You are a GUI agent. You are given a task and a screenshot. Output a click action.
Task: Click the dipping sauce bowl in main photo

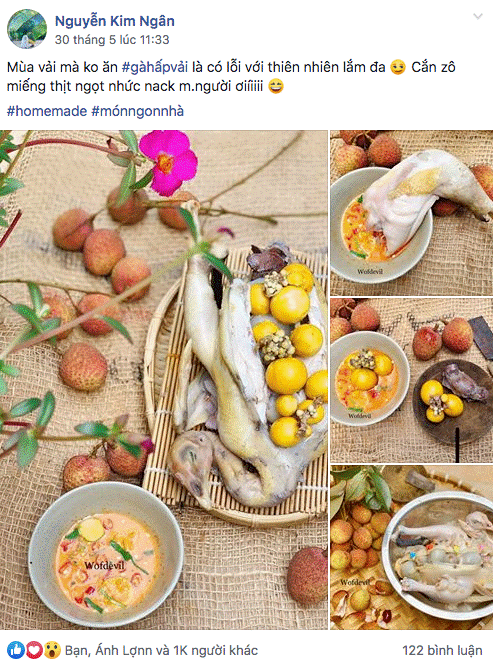[x=106, y=555]
